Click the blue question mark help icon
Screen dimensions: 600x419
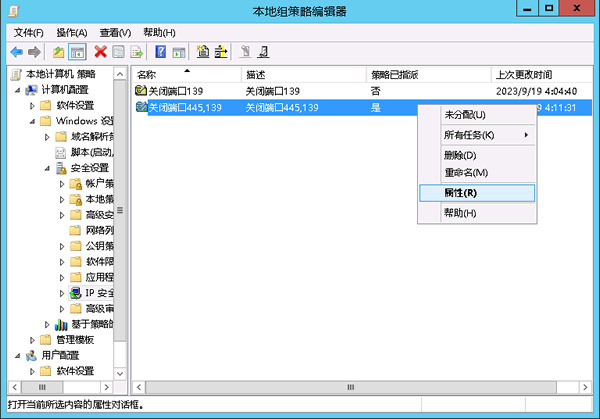click(161, 52)
